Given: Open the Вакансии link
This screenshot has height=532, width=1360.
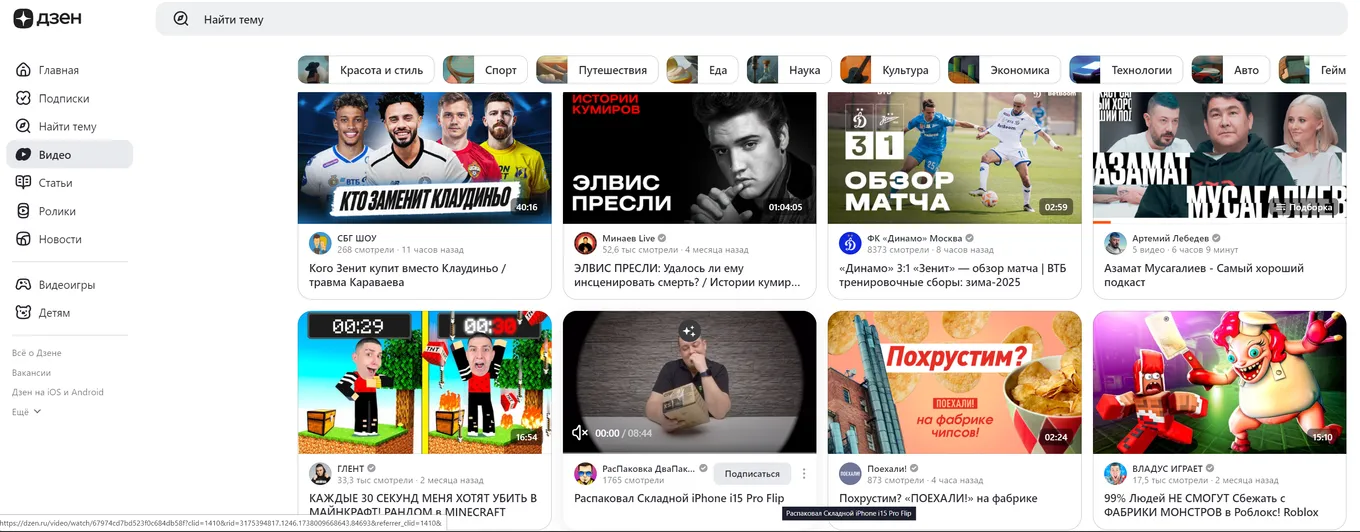Looking at the screenshot, I should tap(31, 372).
